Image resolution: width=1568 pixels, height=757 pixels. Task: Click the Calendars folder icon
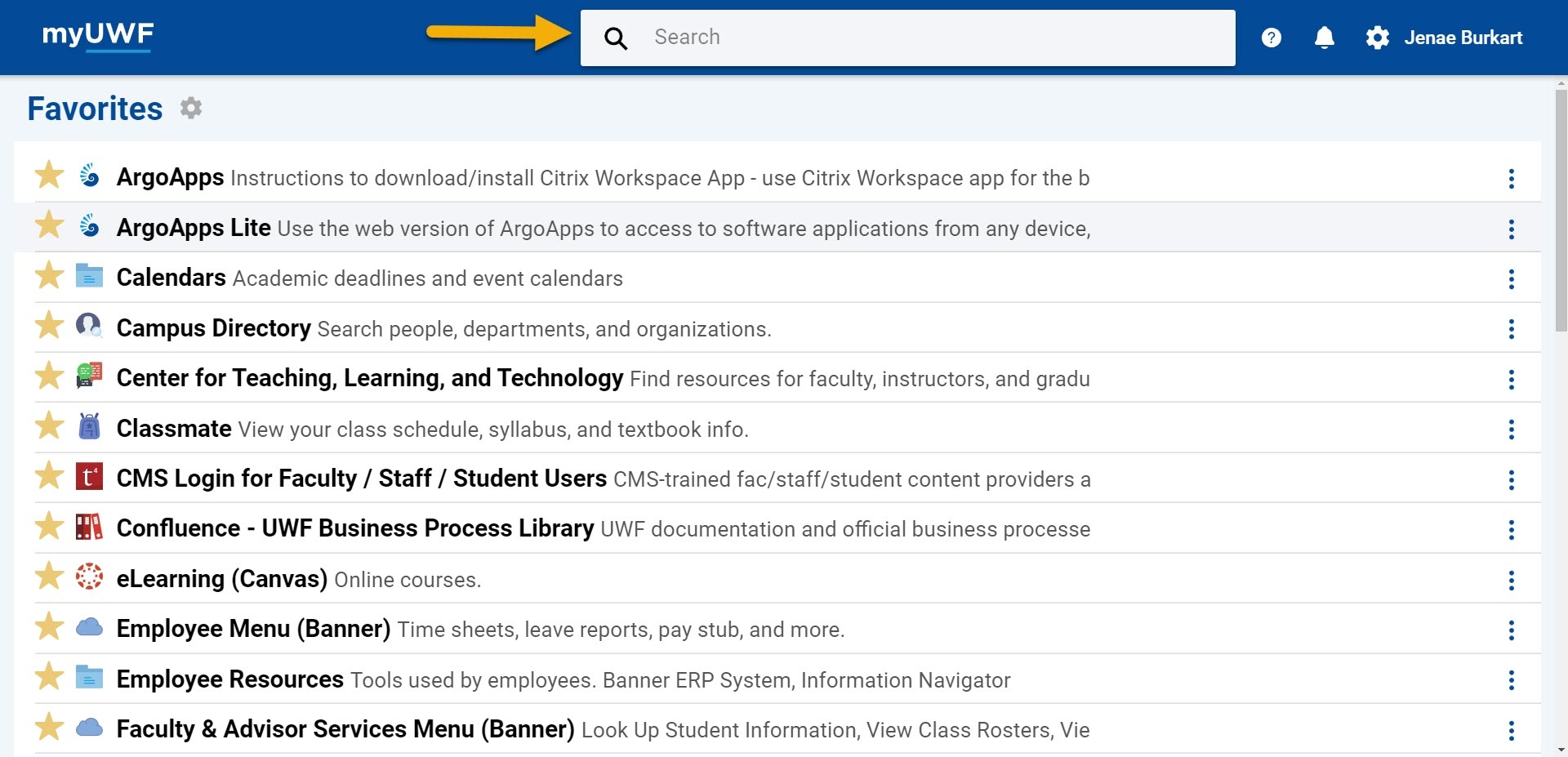(89, 275)
